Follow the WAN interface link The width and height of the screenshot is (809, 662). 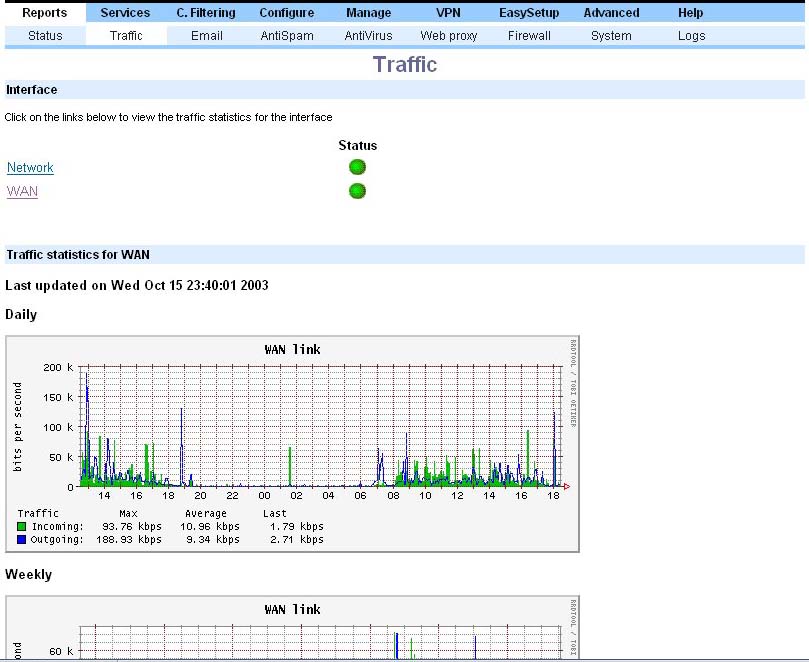click(x=22, y=191)
